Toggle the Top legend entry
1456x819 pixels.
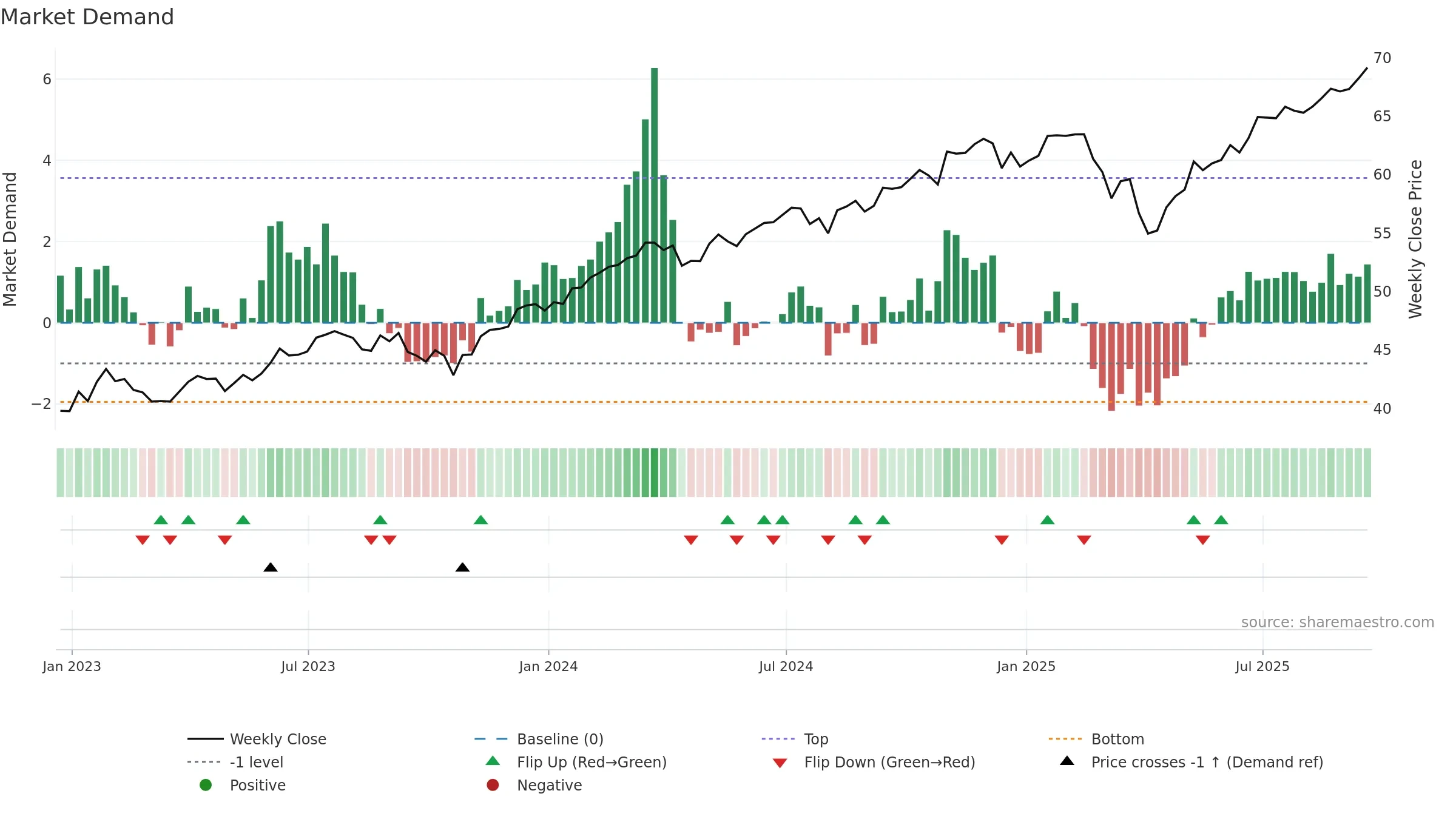pos(795,739)
